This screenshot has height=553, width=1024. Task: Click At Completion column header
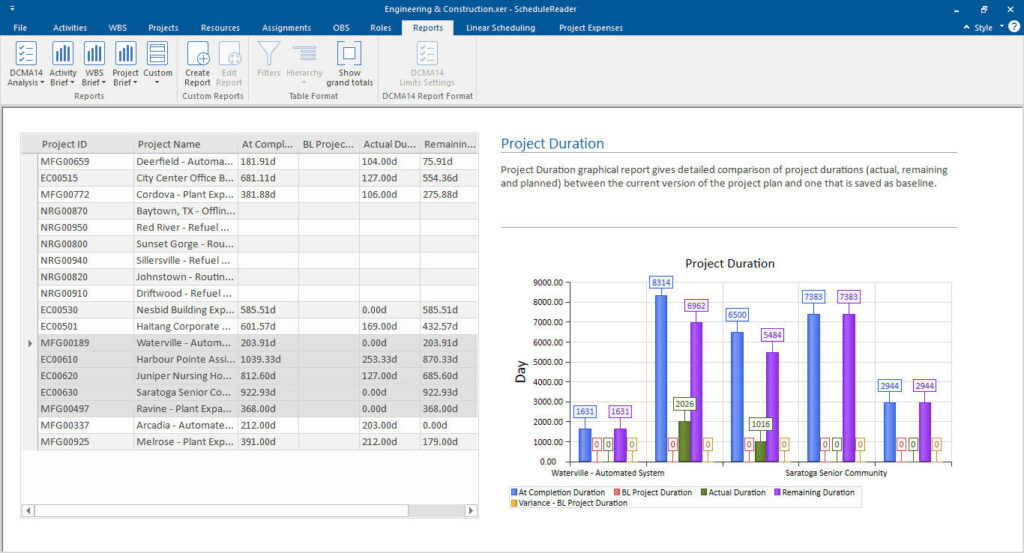click(x=268, y=144)
